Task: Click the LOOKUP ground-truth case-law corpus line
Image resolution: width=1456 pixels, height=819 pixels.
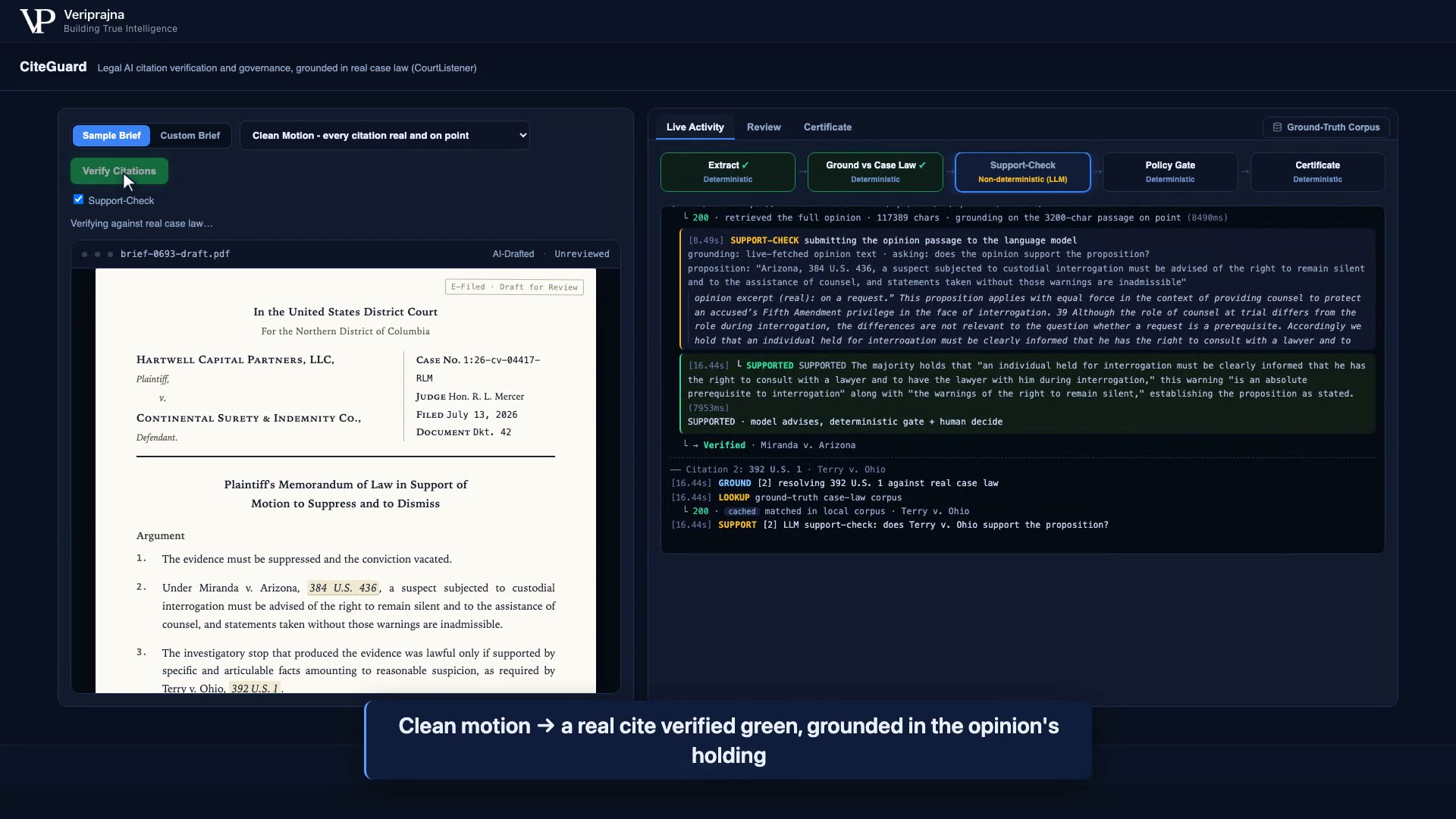Action: pos(786,497)
